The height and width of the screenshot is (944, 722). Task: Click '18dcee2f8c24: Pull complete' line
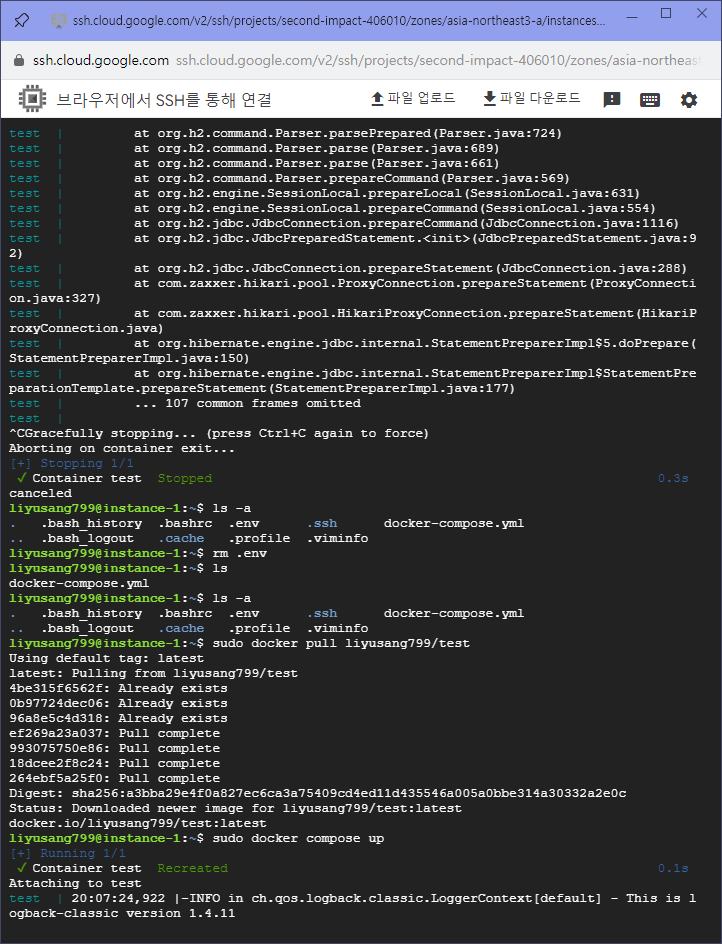[114, 763]
